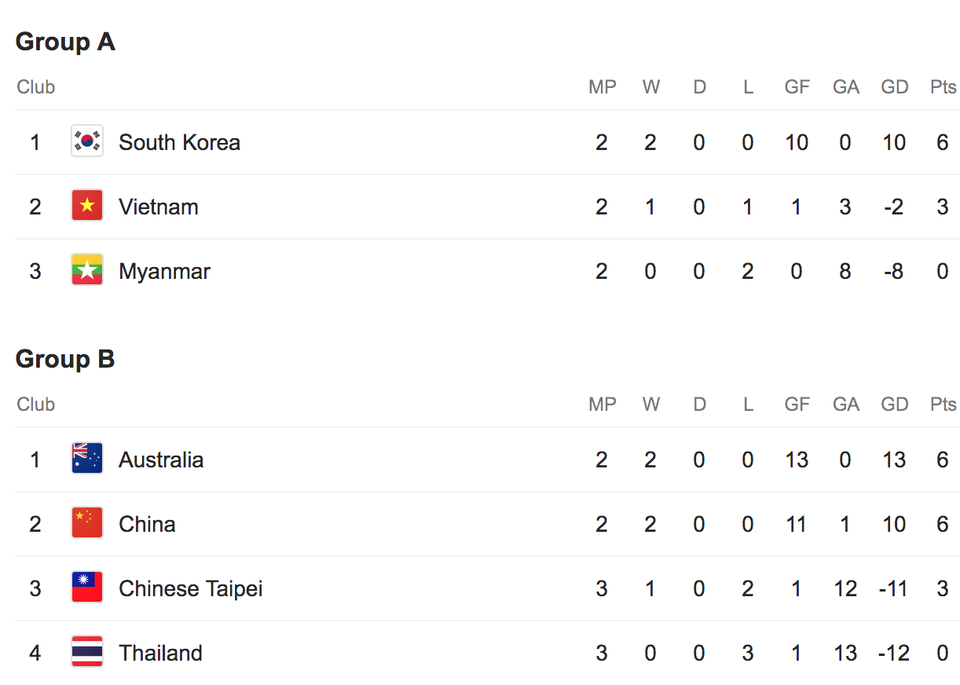
Task: Open the Australia team page
Action: [161, 460]
